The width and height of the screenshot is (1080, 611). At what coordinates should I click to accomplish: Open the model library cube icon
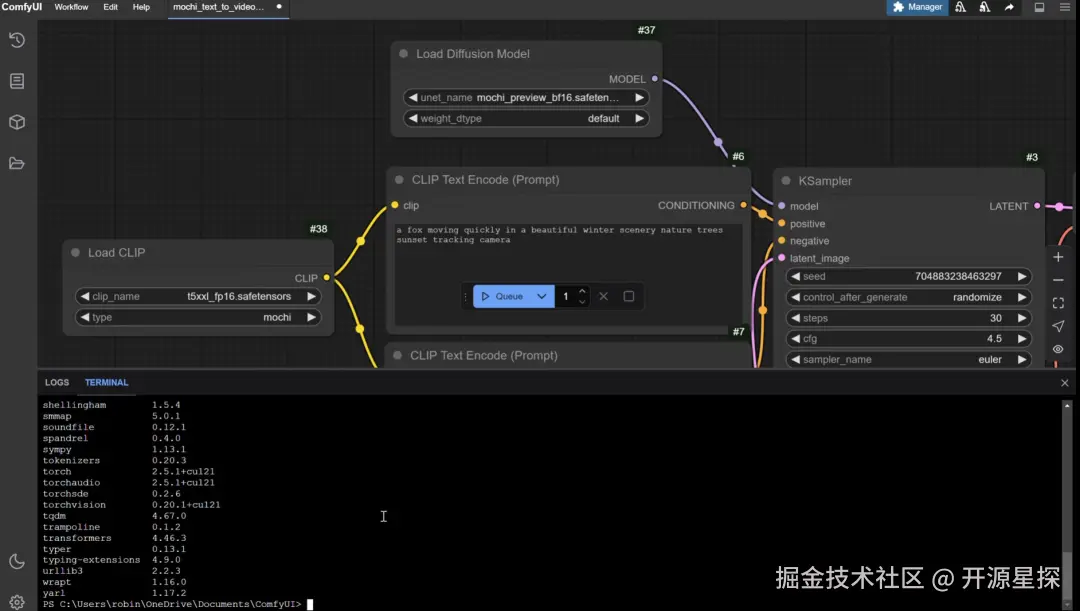tap(17, 123)
